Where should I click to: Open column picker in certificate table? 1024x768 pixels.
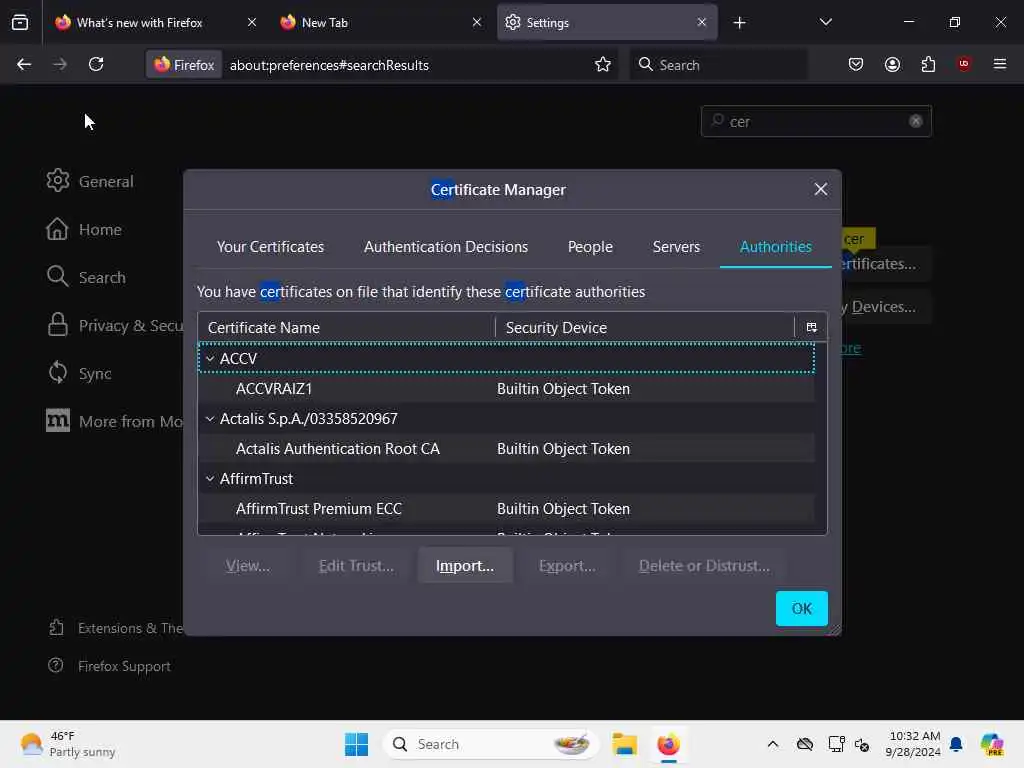[x=811, y=327]
